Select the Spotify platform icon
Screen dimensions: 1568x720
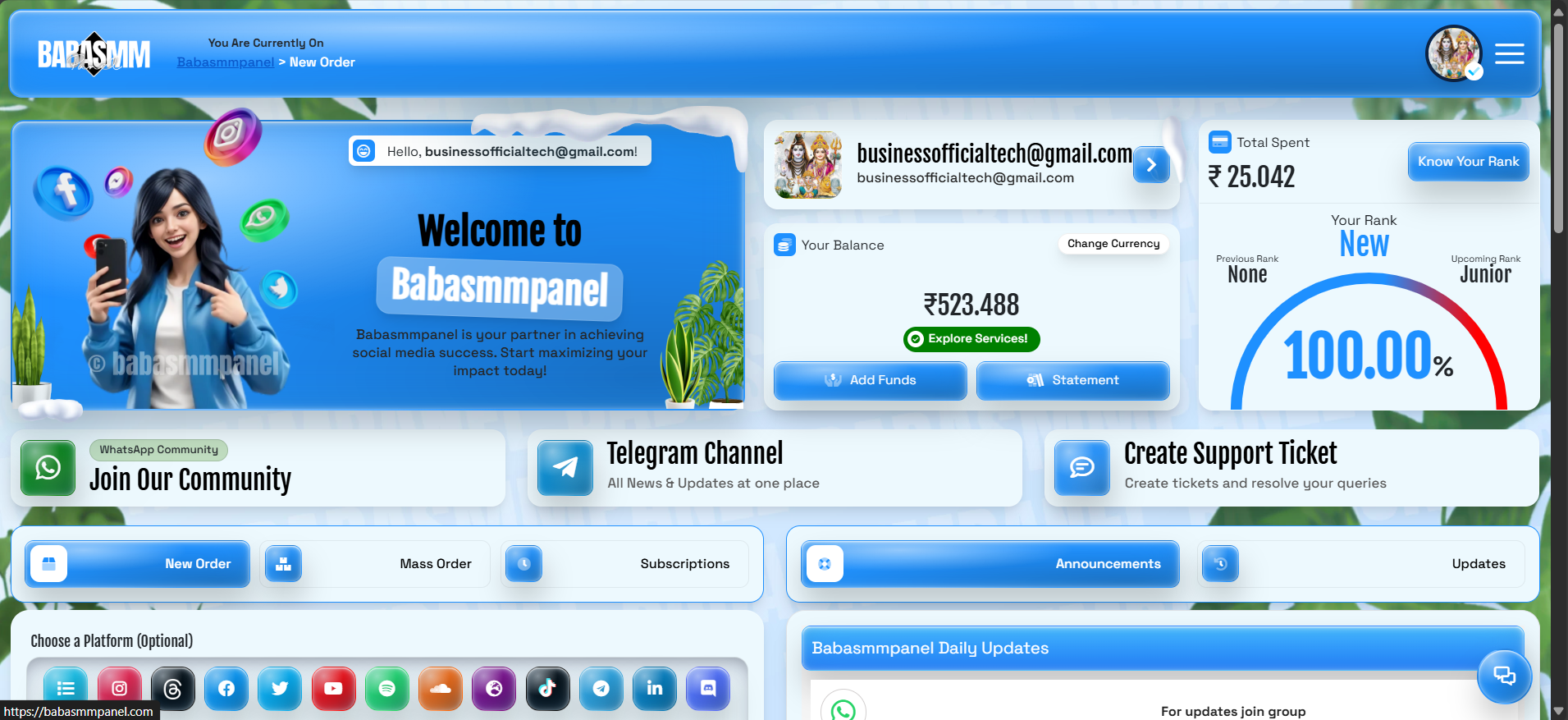coord(387,689)
